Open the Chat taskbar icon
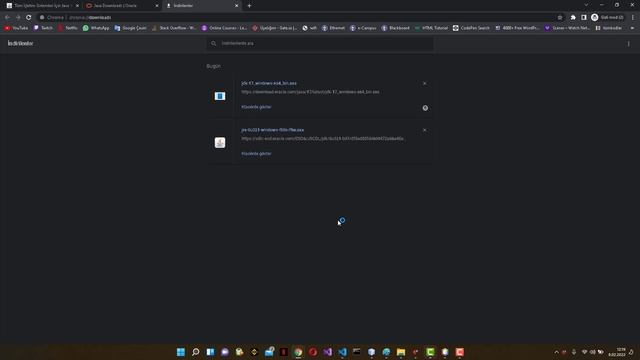 (x=225, y=352)
